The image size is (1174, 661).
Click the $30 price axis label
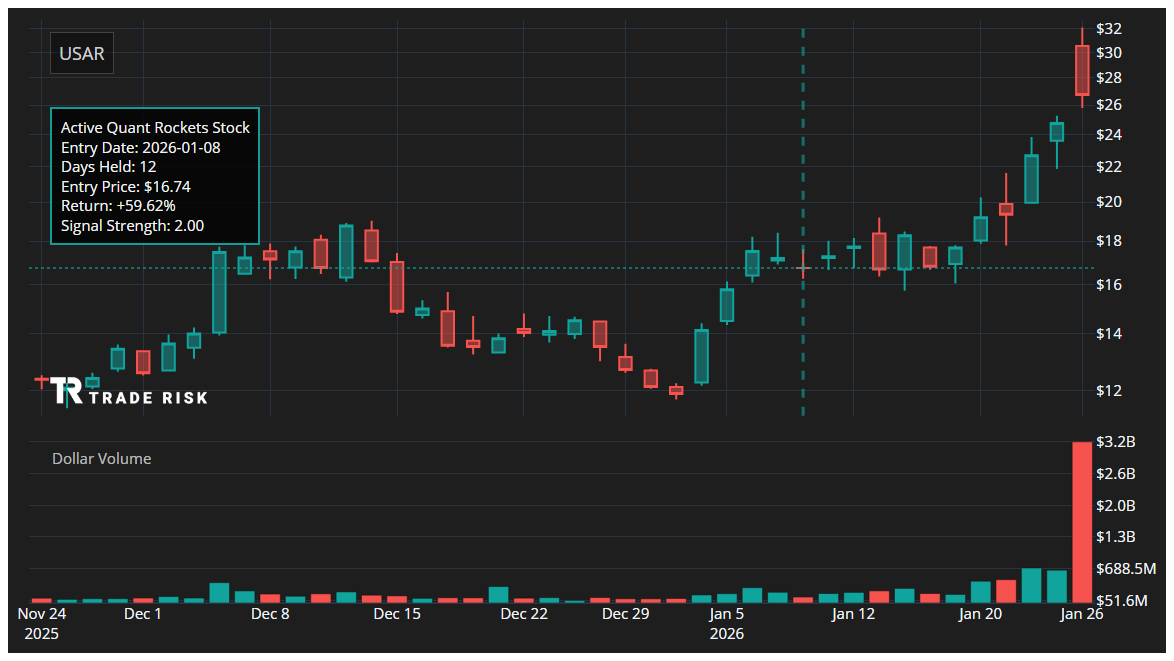coord(1109,52)
